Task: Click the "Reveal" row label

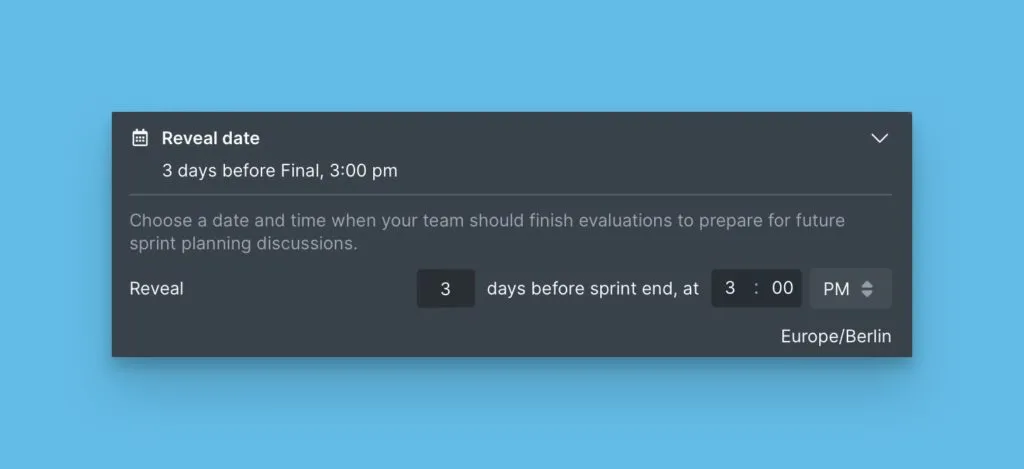Action: (x=156, y=289)
